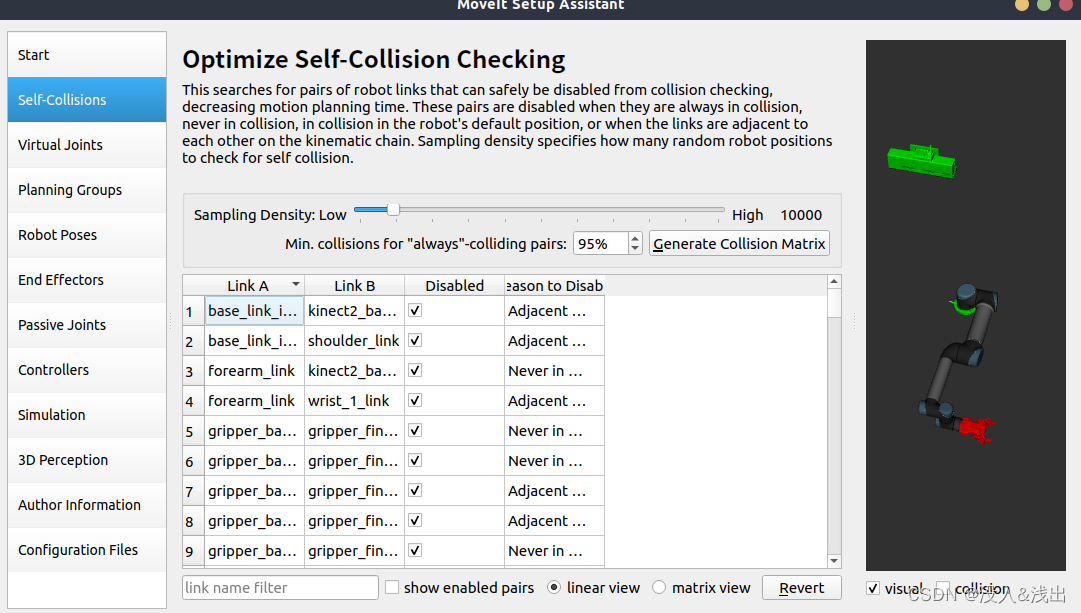Click the green kinect model in viewer
The height and width of the screenshot is (613, 1081).
point(922,160)
